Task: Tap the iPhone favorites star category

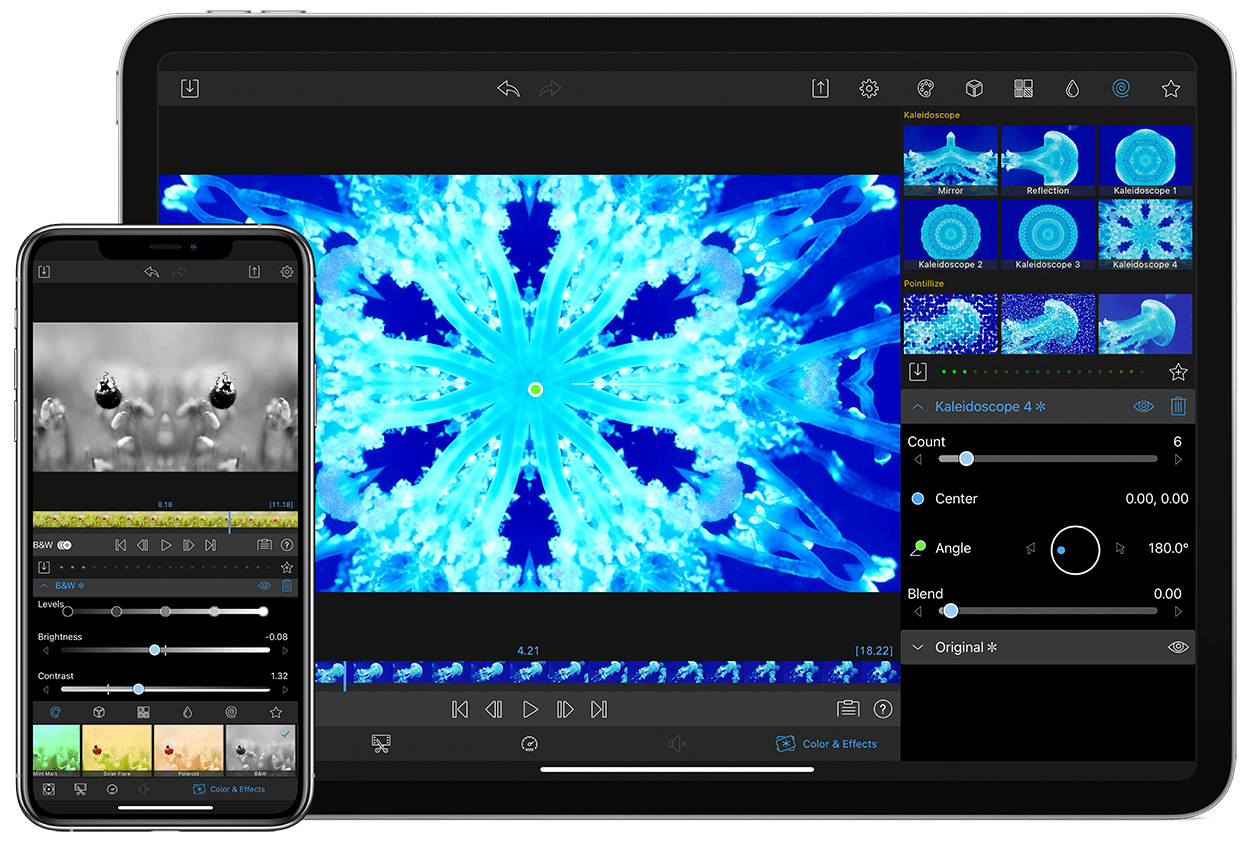Action: tap(276, 712)
